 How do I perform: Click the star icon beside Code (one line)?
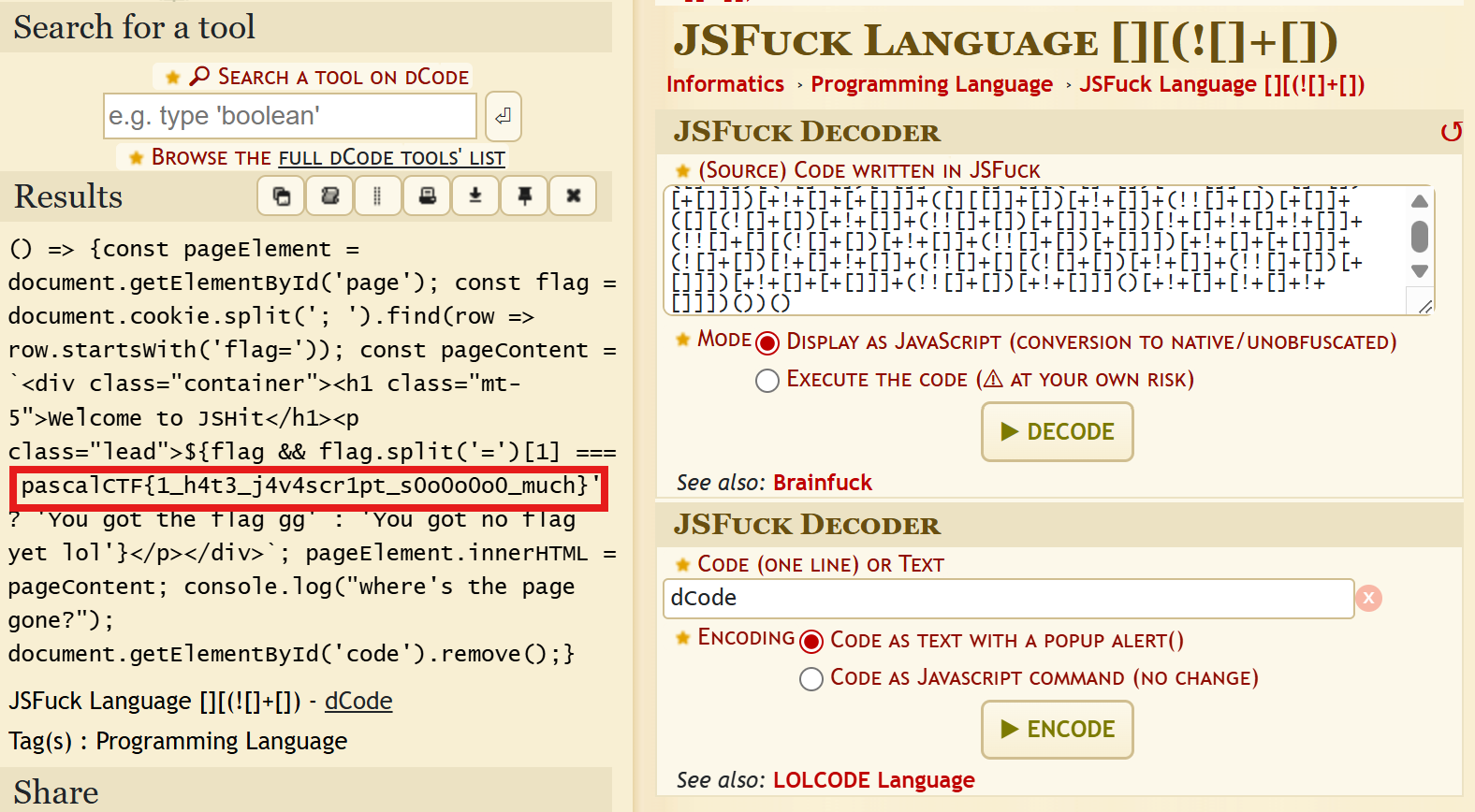pos(683,564)
